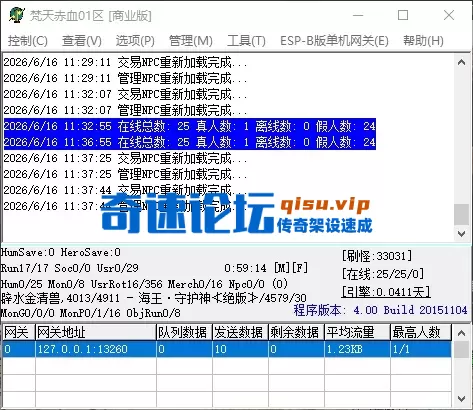This screenshot has width=473, height=410.
Task: Maximize the 梵天赤血01区 window
Action: click(403, 15)
